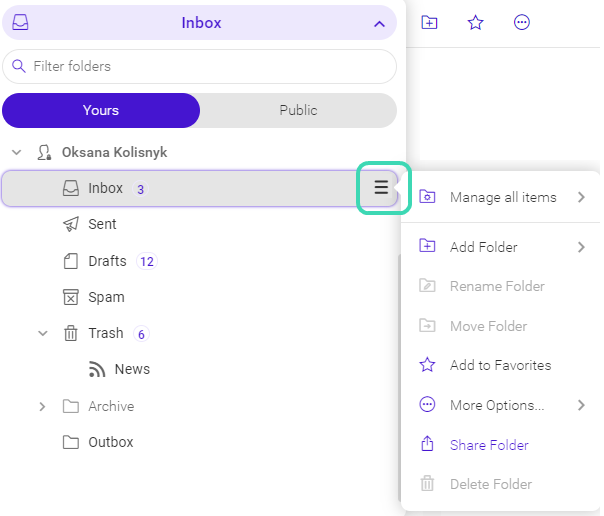
Task: Click the RSS icon beside News
Action: point(97,369)
